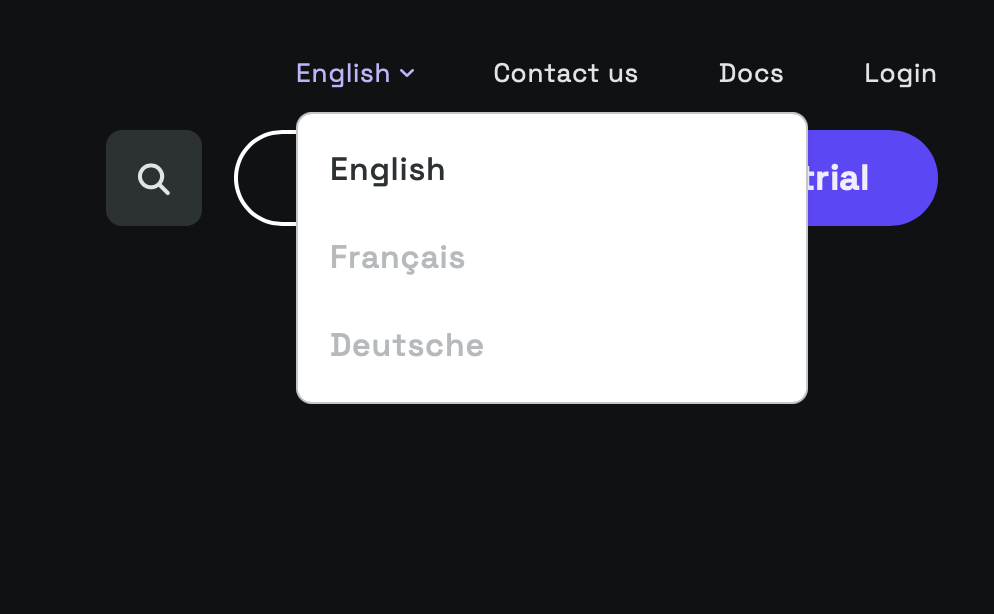
Task: Open the Contact us page
Action: coord(565,73)
